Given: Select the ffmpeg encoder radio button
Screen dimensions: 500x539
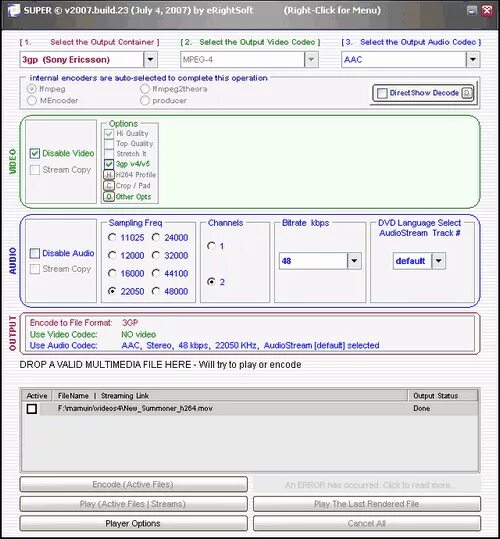Looking at the screenshot, I should tap(32, 89).
